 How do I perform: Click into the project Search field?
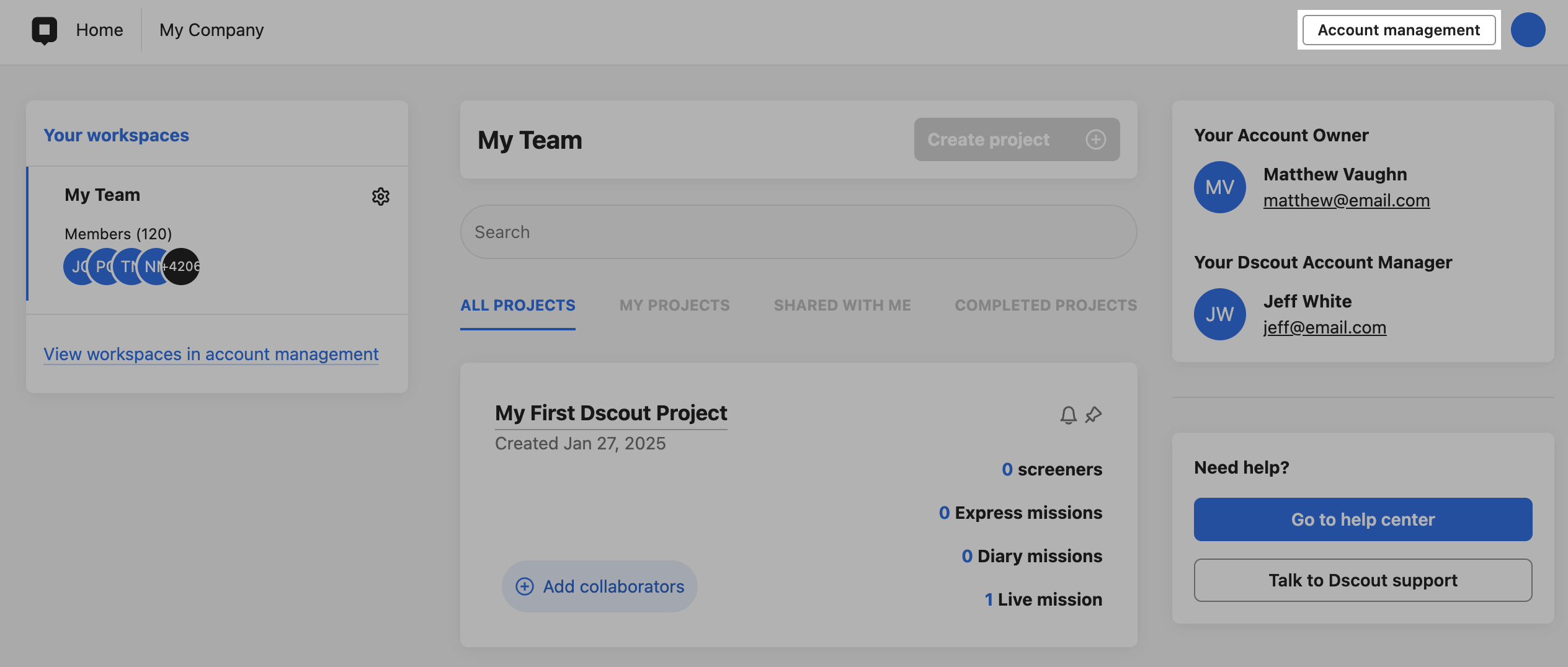pyautogui.click(x=798, y=232)
